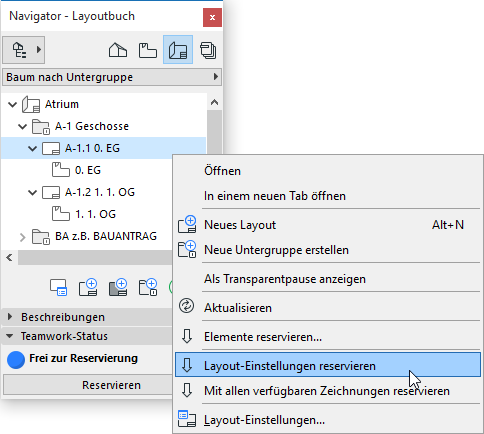Select the 1. 1. OG drawing item
The image size is (484, 434).
(x=95, y=214)
